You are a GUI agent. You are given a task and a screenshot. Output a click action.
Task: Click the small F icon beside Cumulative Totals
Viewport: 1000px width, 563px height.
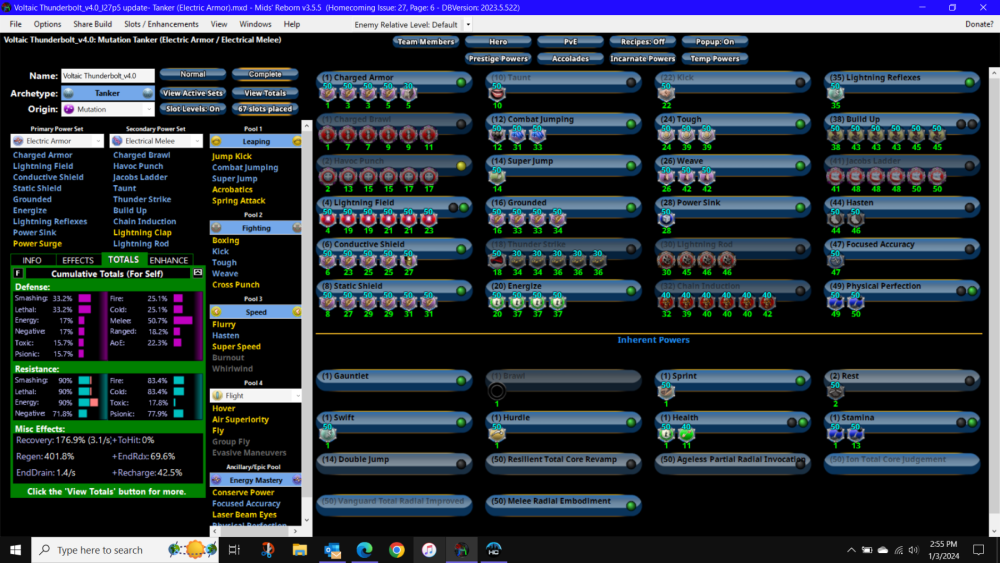[x=17, y=273]
